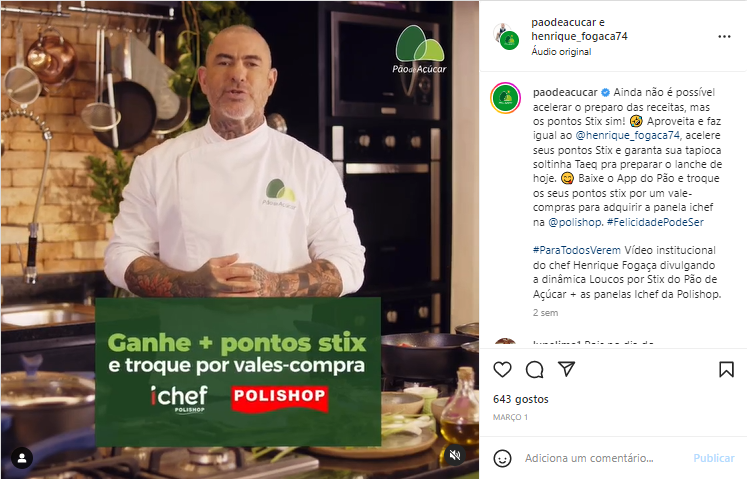Open the @polishop mention link
The image size is (747, 479).
[575, 222]
